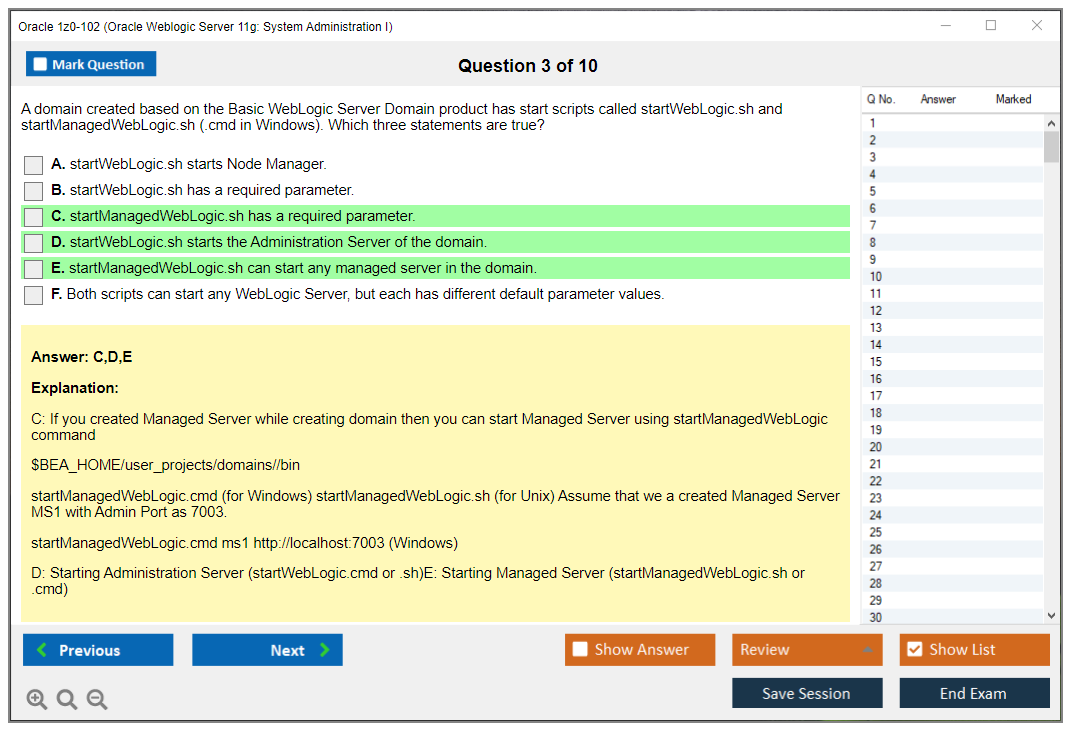The height and width of the screenshot is (735, 1075).
Task: Select question 3 in the list
Action: point(952,157)
